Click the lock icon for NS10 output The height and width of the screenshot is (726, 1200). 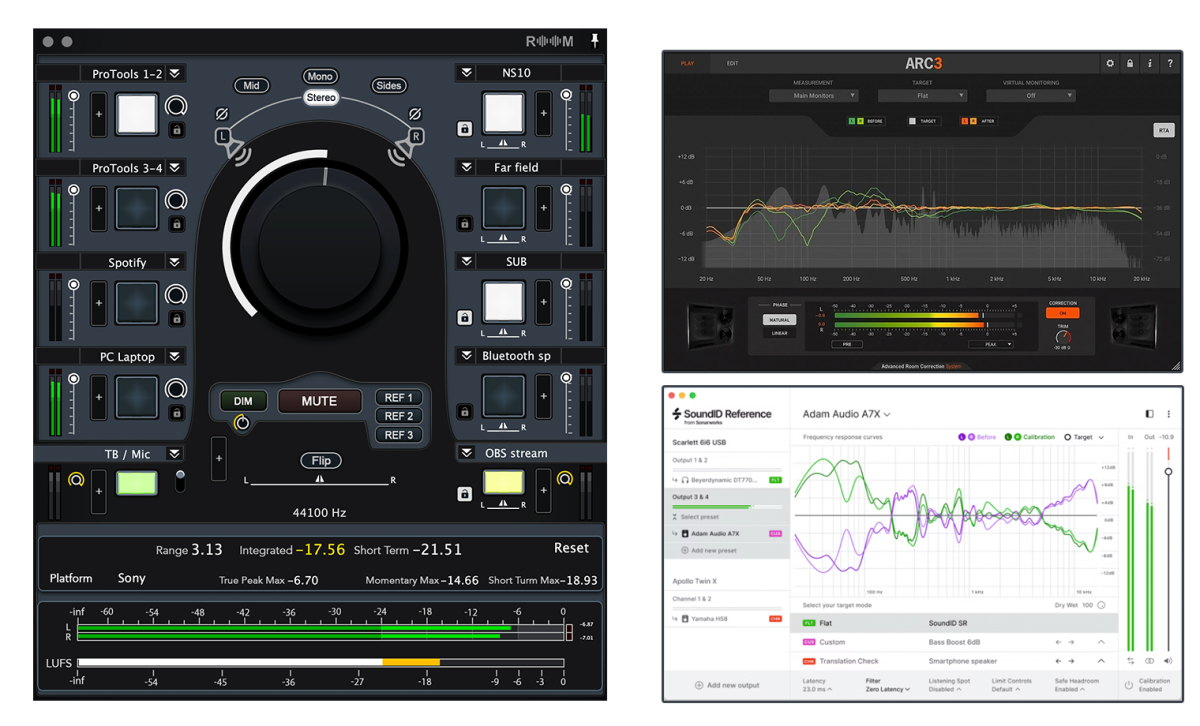(x=464, y=129)
